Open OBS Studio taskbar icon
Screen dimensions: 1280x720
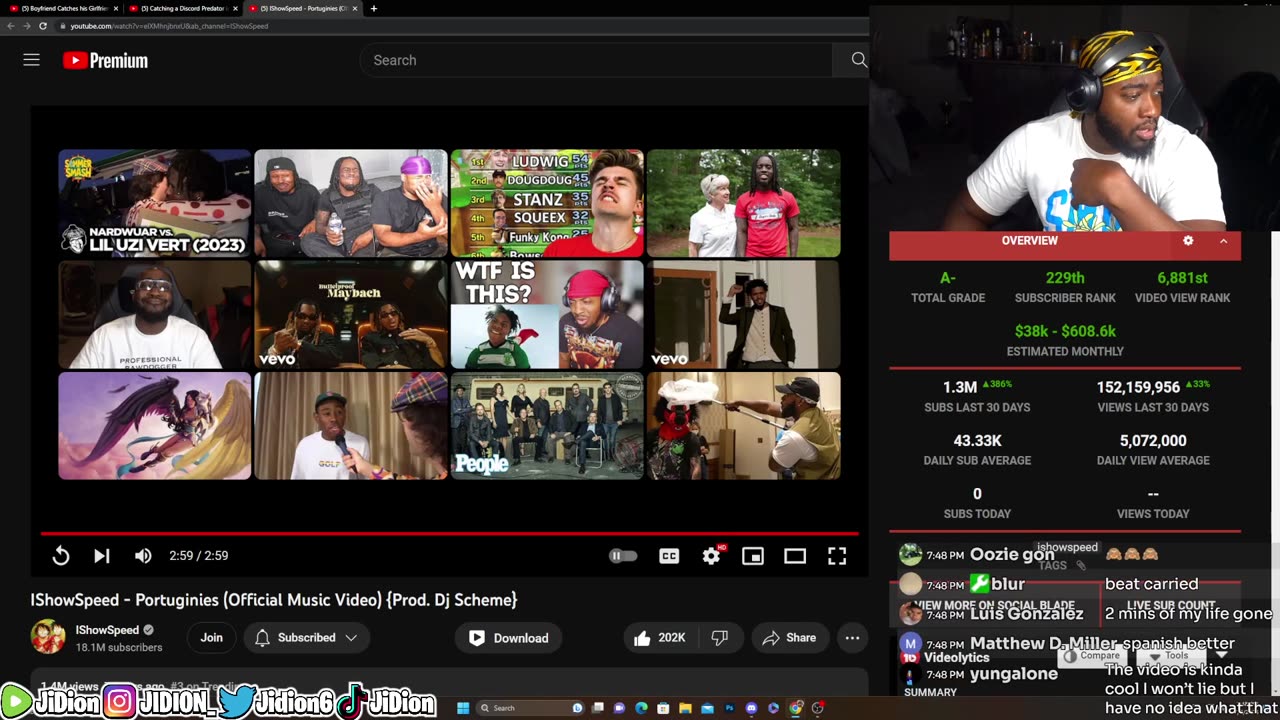817,708
